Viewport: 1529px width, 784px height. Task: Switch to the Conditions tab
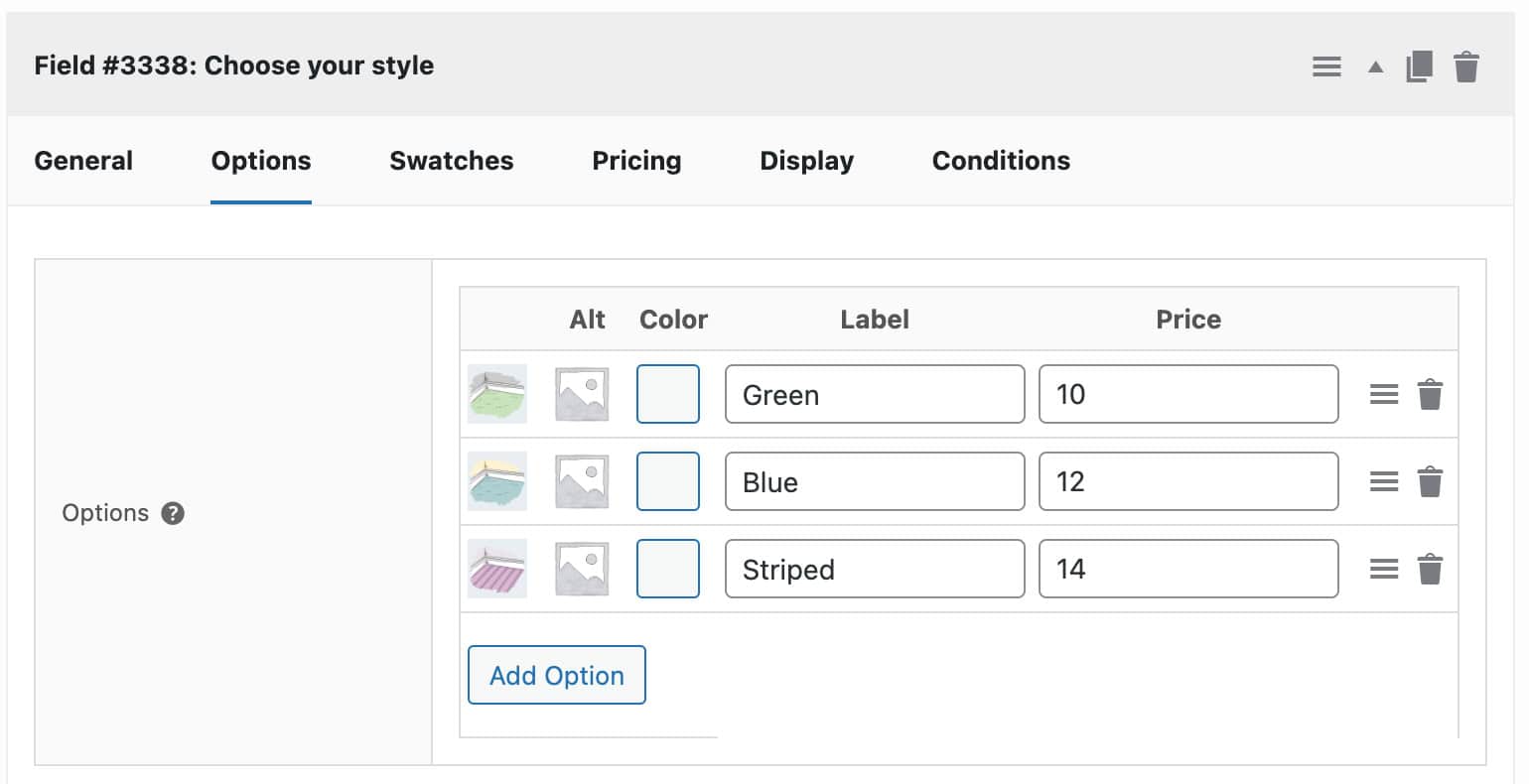pyautogui.click(x=1001, y=160)
